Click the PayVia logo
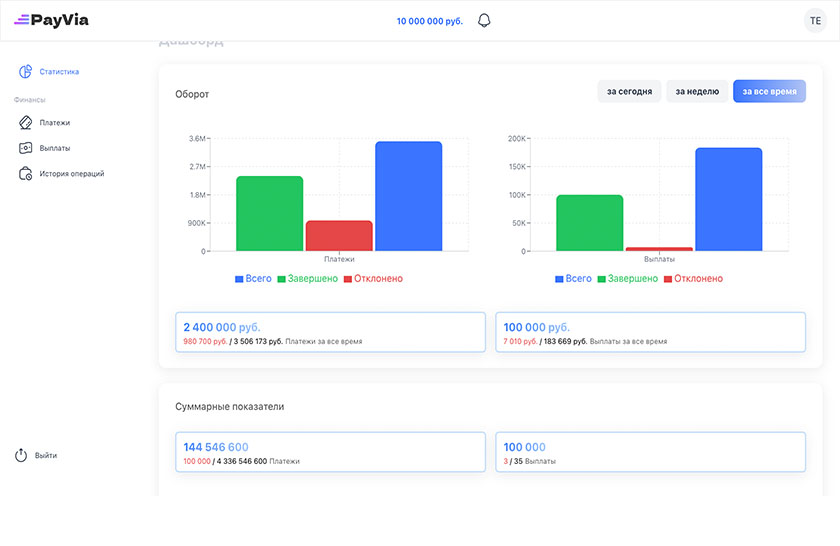The width and height of the screenshot is (840, 546). pyautogui.click(x=51, y=20)
